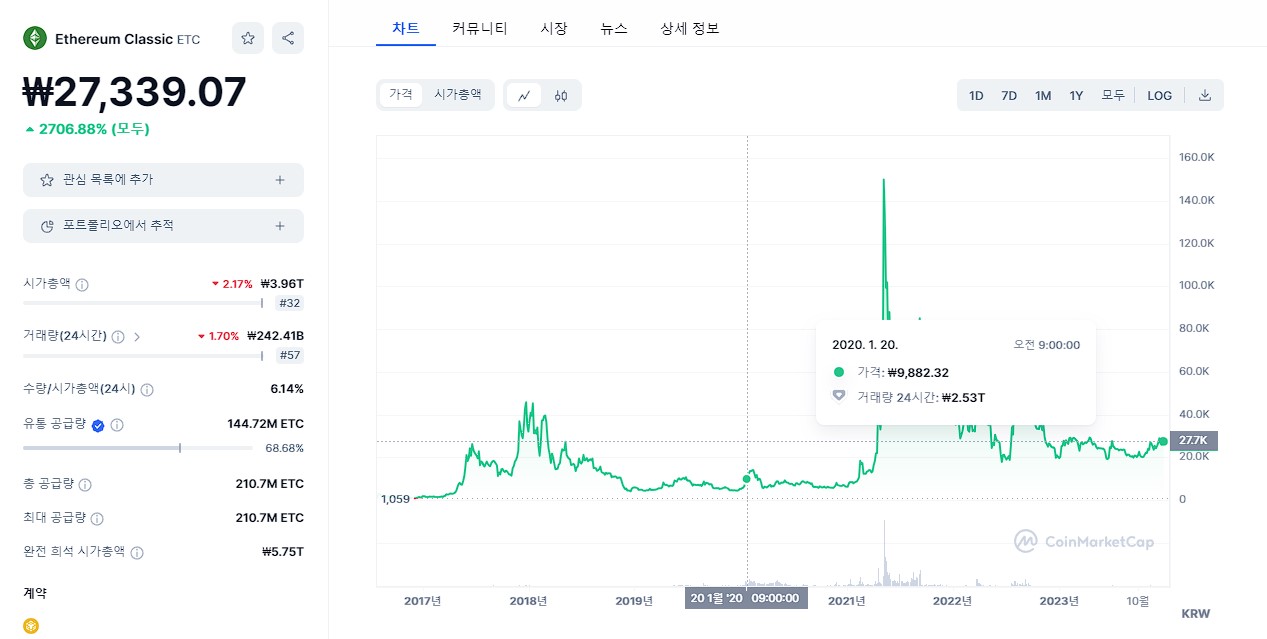
Task: Click the Ethereum Classic coin logo
Action: coord(35,38)
